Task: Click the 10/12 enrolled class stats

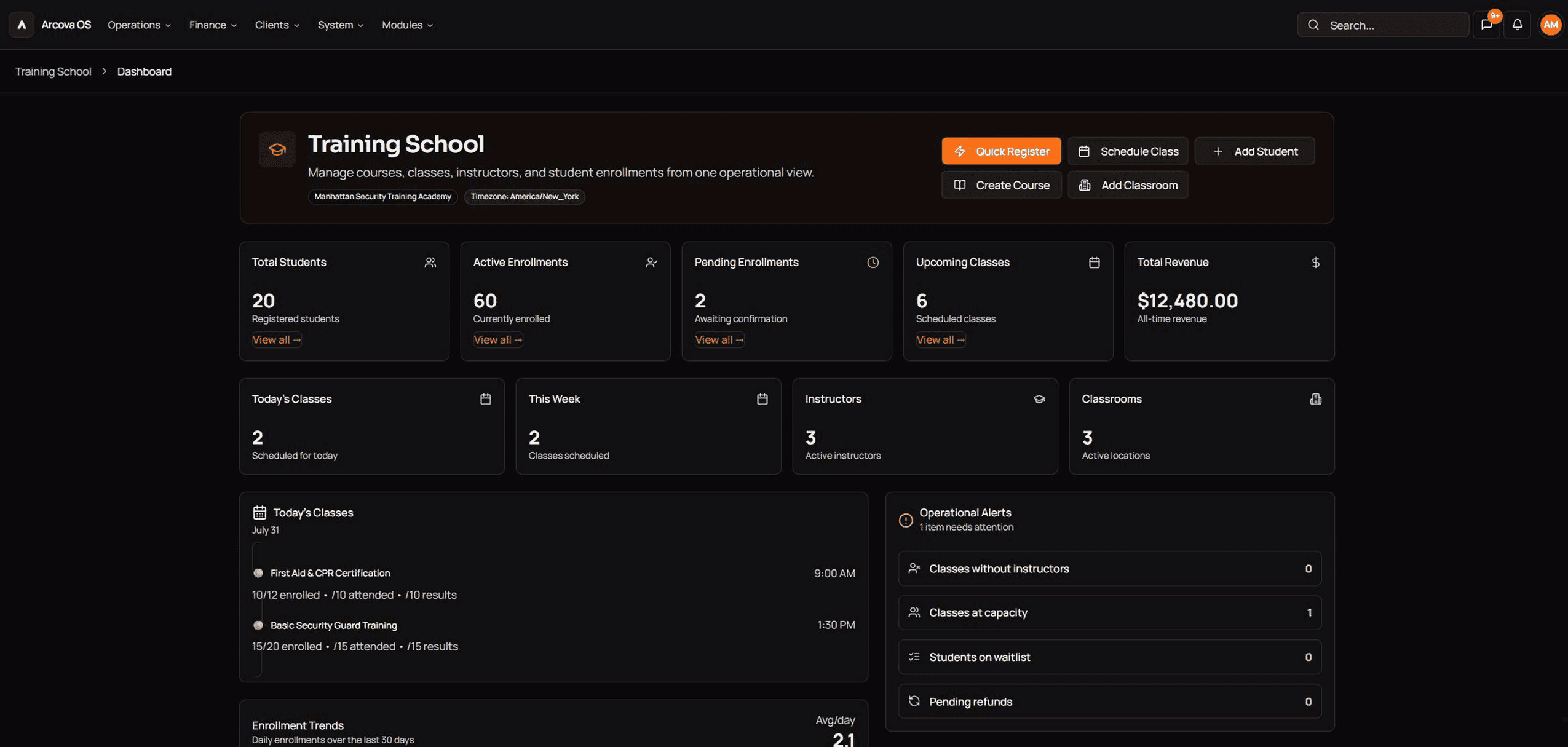Action: (354, 595)
